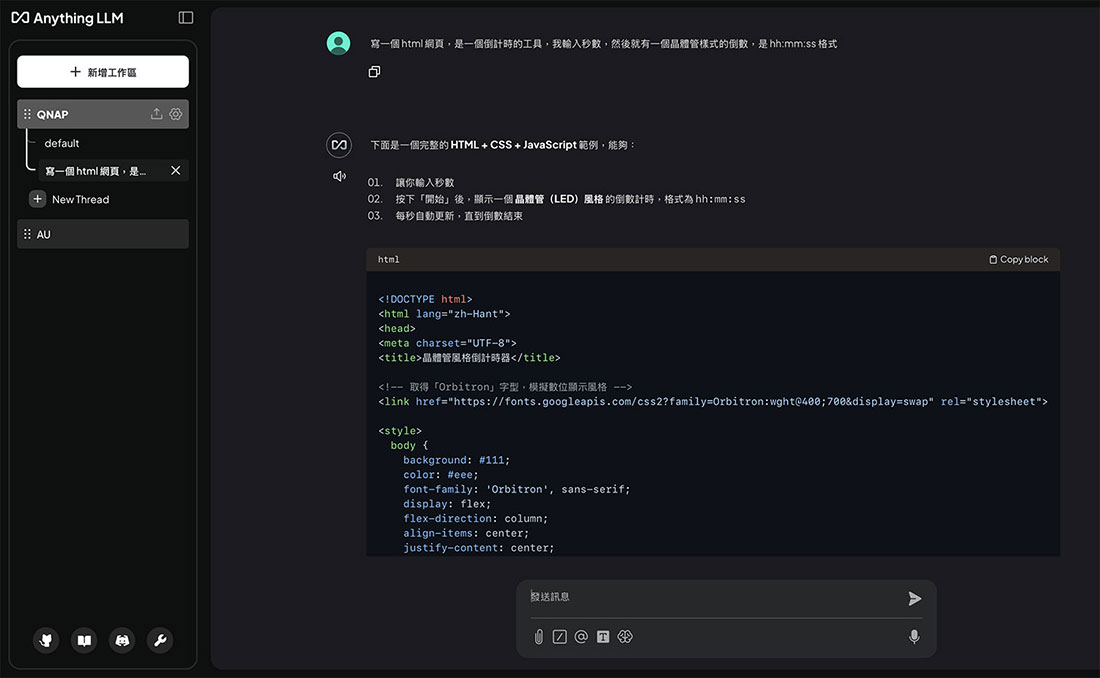Screen dimensions: 1100x678
Task: Send the message with arrow icon
Action: point(915,599)
